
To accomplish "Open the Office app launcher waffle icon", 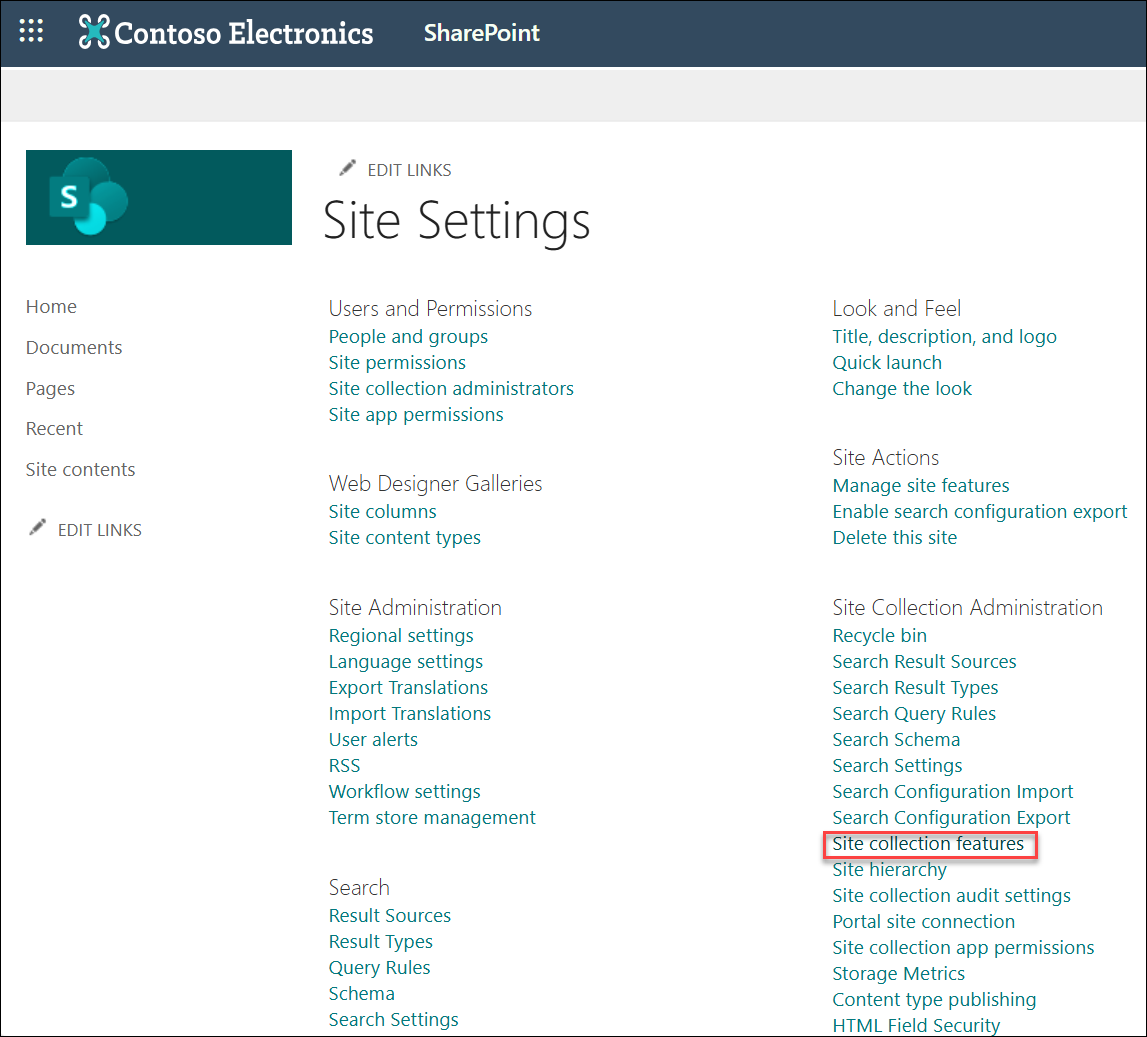I will [31, 30].
